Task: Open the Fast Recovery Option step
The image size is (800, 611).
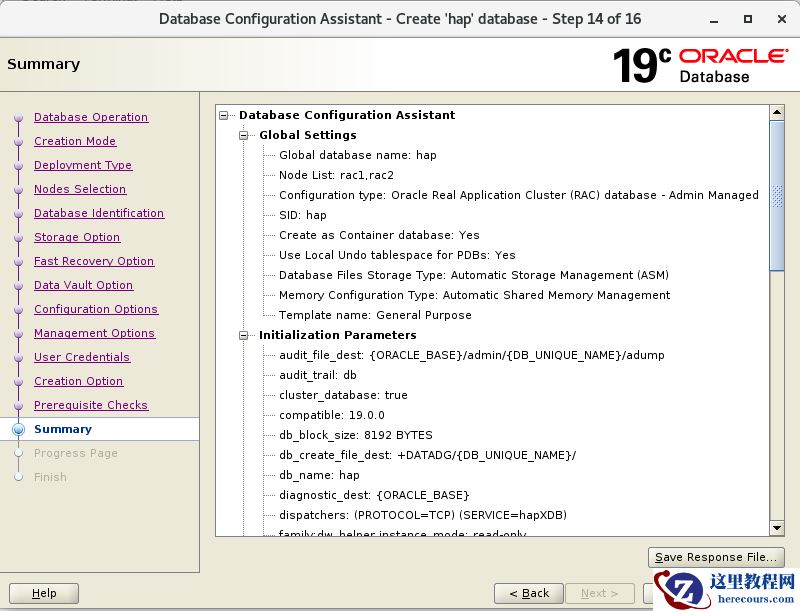Action: click(94, 261)
